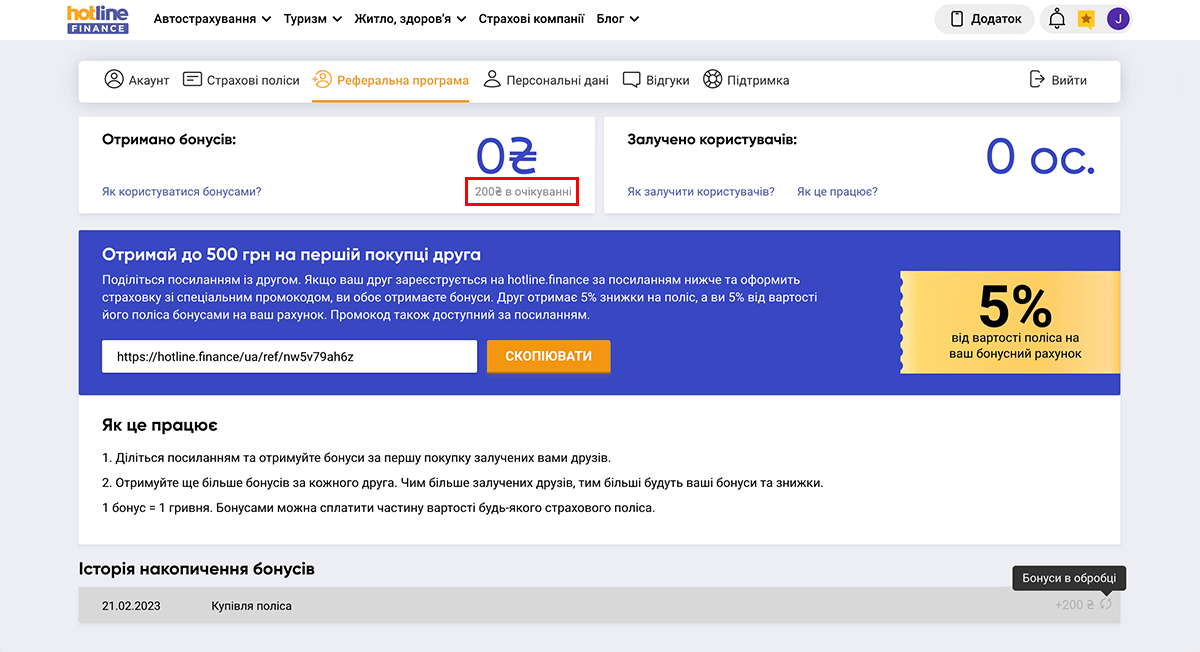Open the 'Як користуватися бонусами?' link

pyautogui.click(x=181, y=191)
